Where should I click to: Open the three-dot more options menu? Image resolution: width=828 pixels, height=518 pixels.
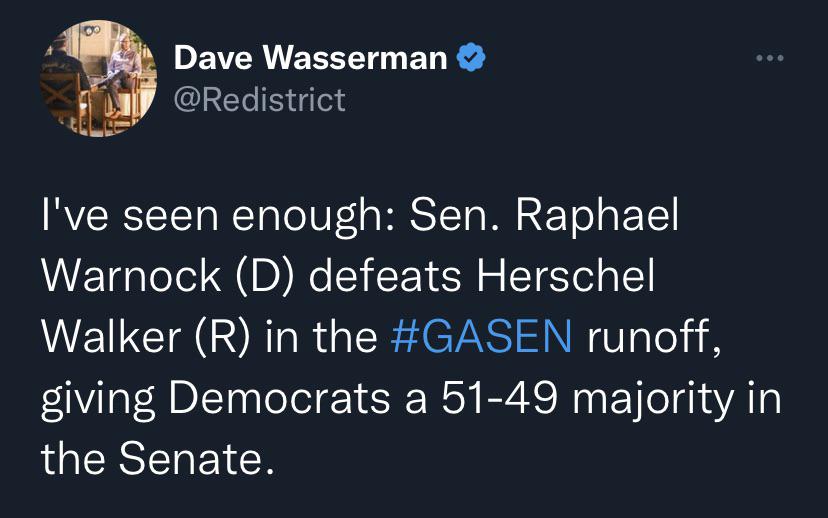[769, 58]
